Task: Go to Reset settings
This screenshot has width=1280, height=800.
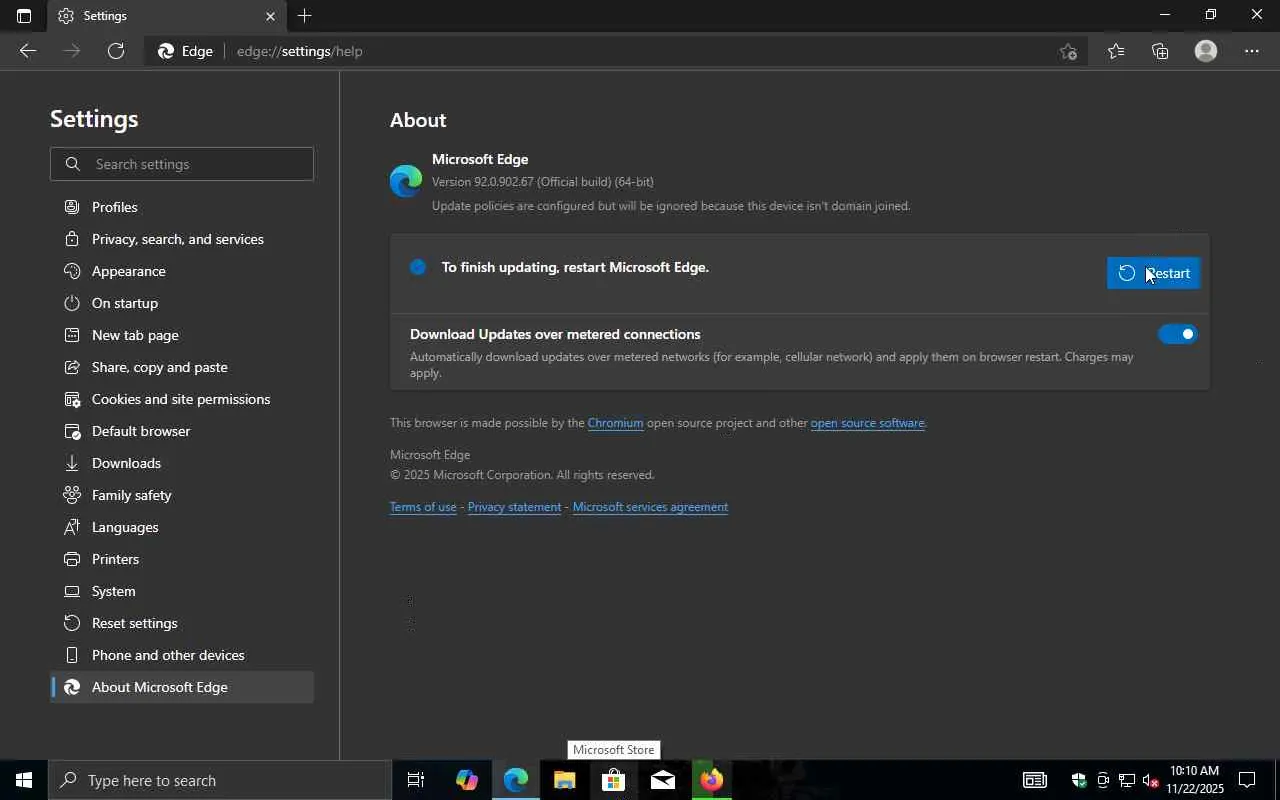Action: [182, 623]
